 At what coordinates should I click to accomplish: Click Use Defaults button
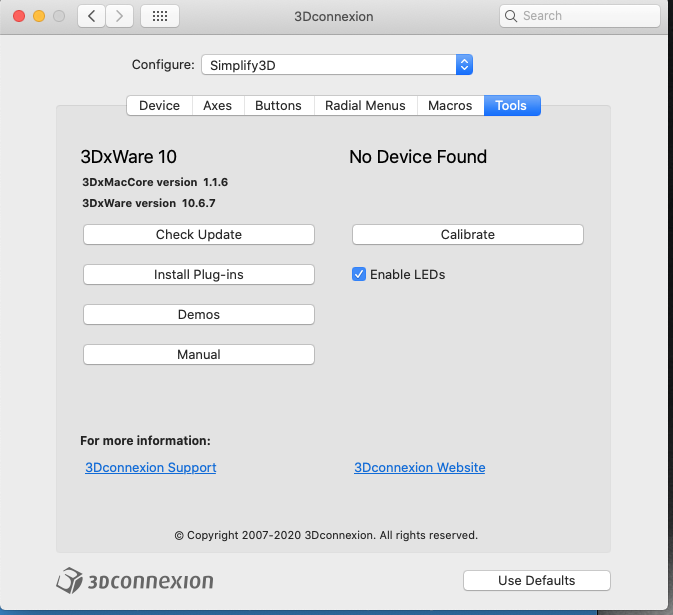click(537, 581)
